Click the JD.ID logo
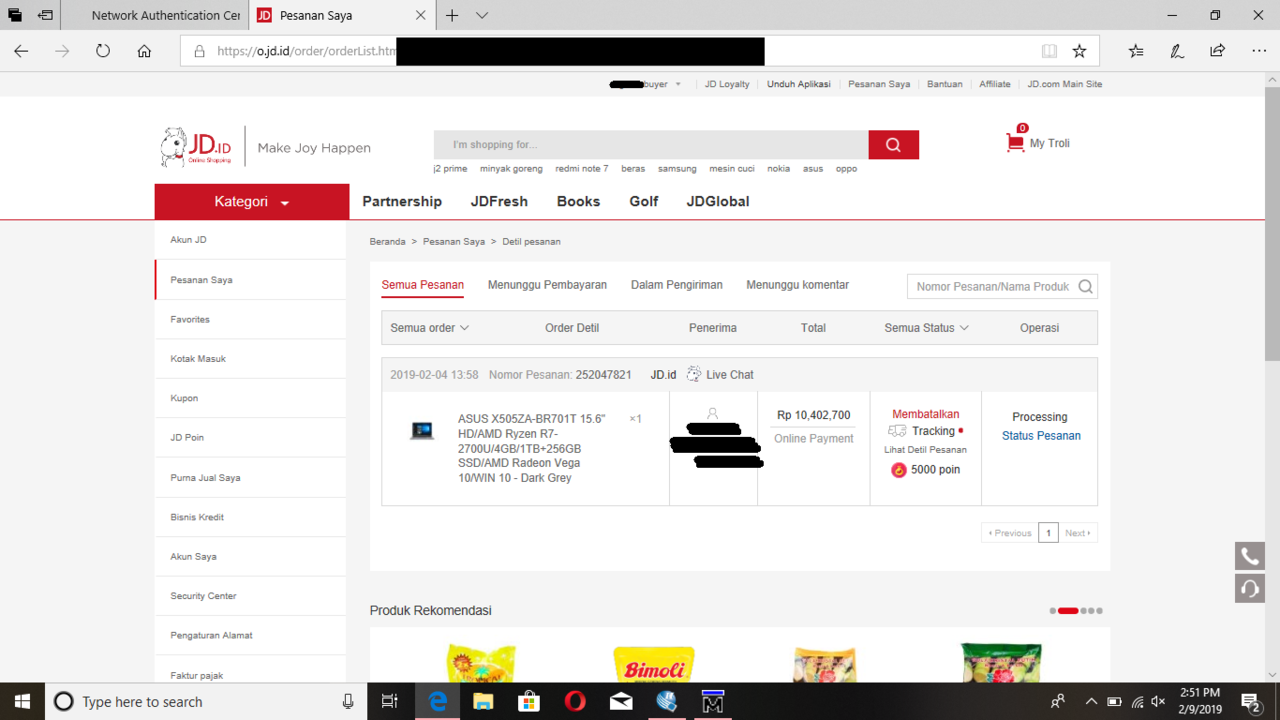Screen dimensions: 1280x720 coord(195,147)
